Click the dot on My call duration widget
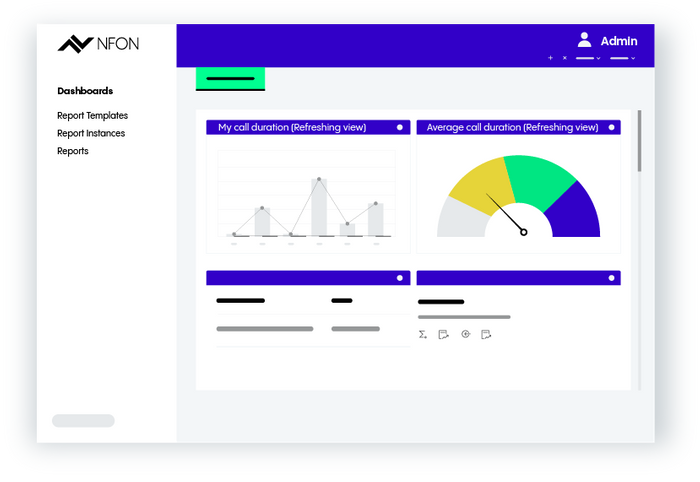The width and height of the screenshot is (700, 482). click(400, 127)
